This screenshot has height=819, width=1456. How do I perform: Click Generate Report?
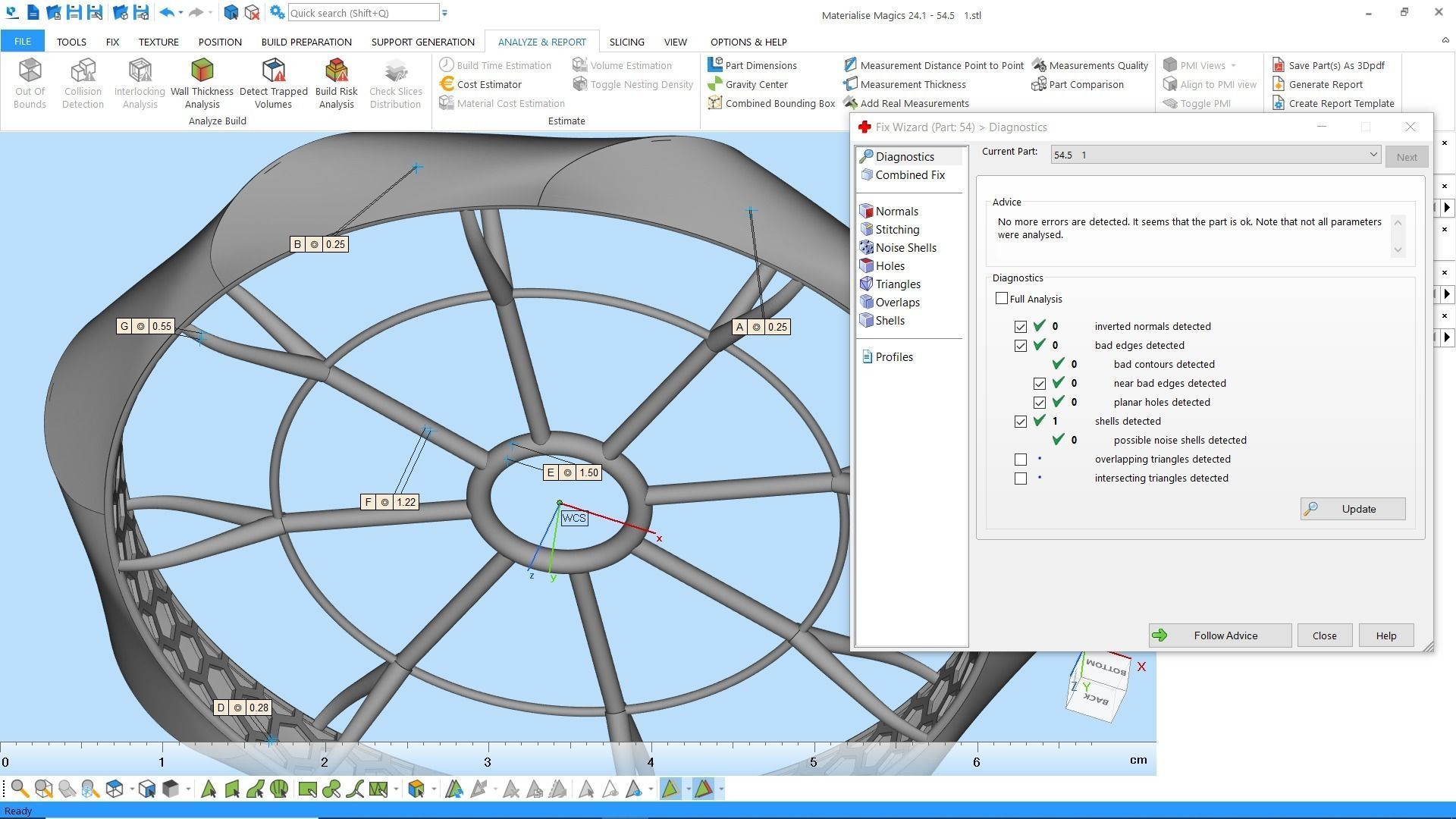coord(1325,84)
